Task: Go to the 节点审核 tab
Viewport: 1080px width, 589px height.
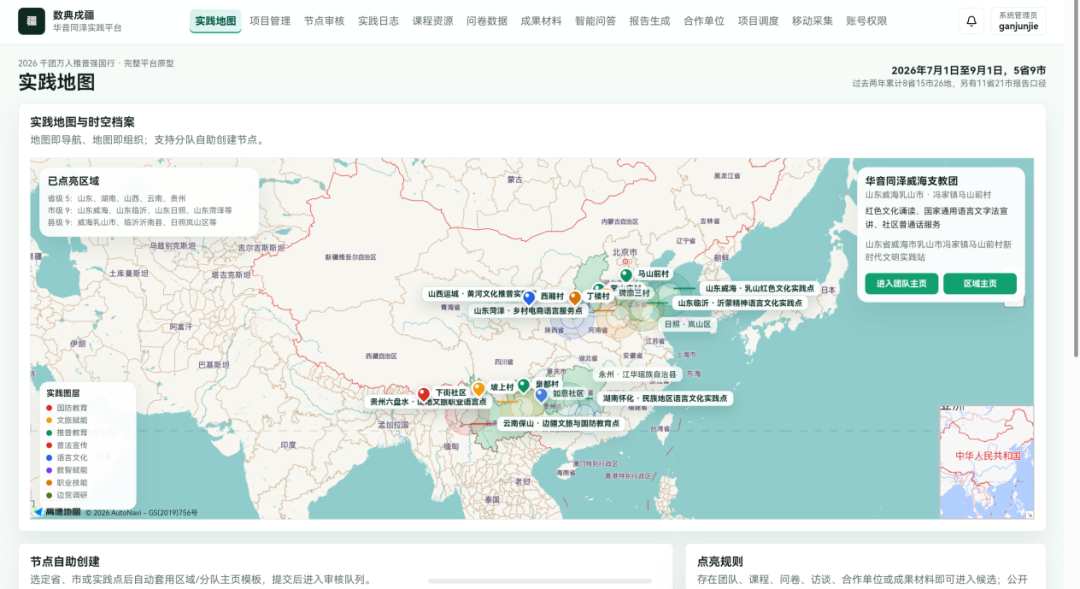Action: 324,21
